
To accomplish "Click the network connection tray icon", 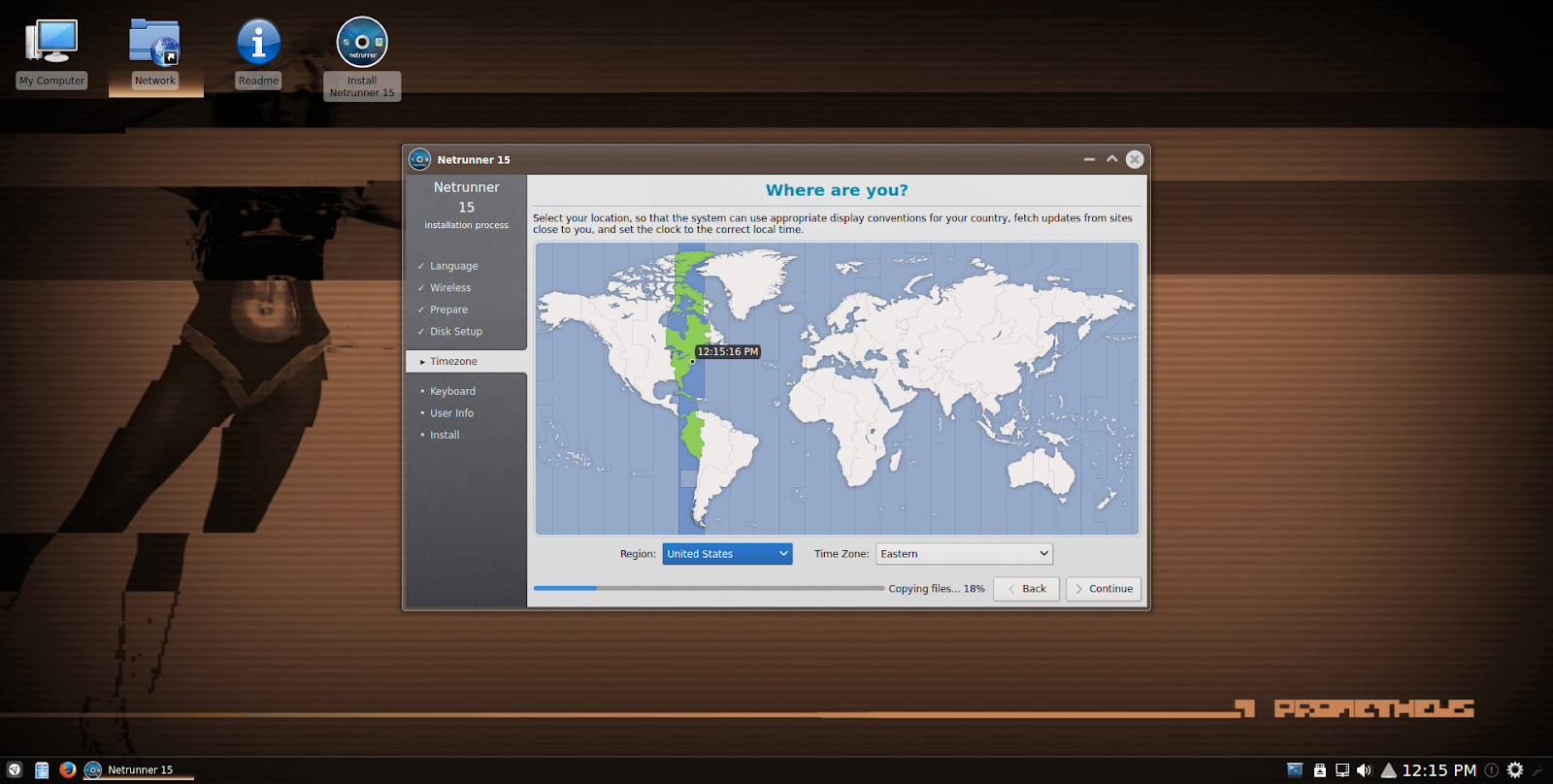I will 1342,769.
